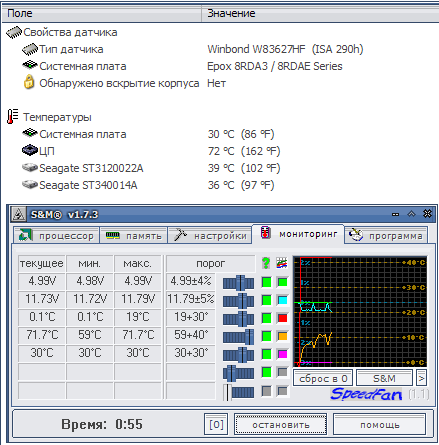Viewport: 439px width, 445px height.
Task: Click the thermometer icon on мониторинг tab
Action: [265, 233]
